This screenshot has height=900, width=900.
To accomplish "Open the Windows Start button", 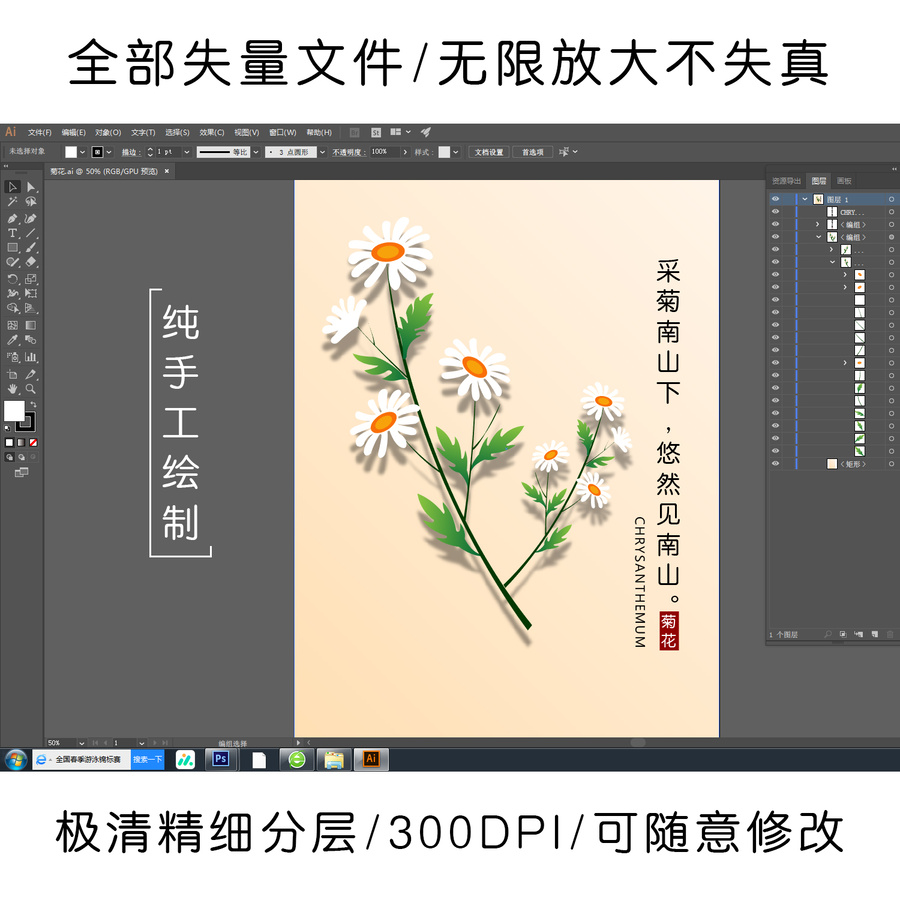I will (x=15, y=759).
